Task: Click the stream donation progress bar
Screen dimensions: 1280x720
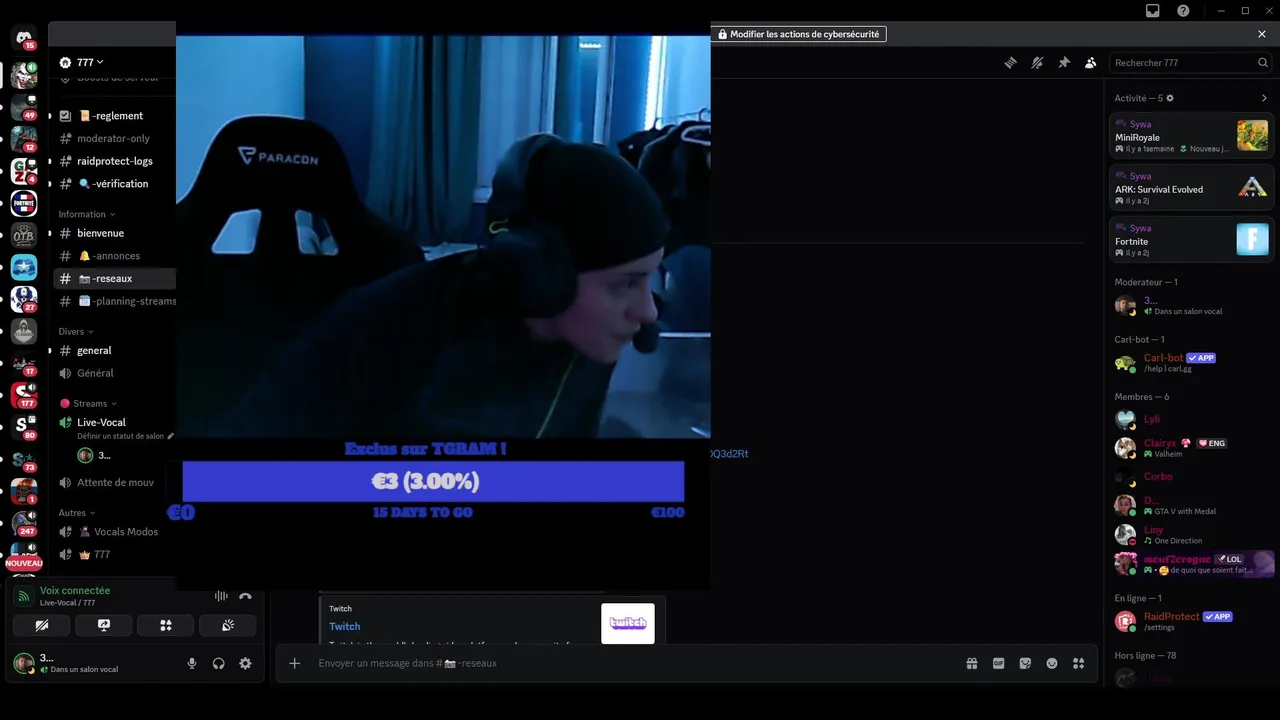Action: [x=433, y=481]
